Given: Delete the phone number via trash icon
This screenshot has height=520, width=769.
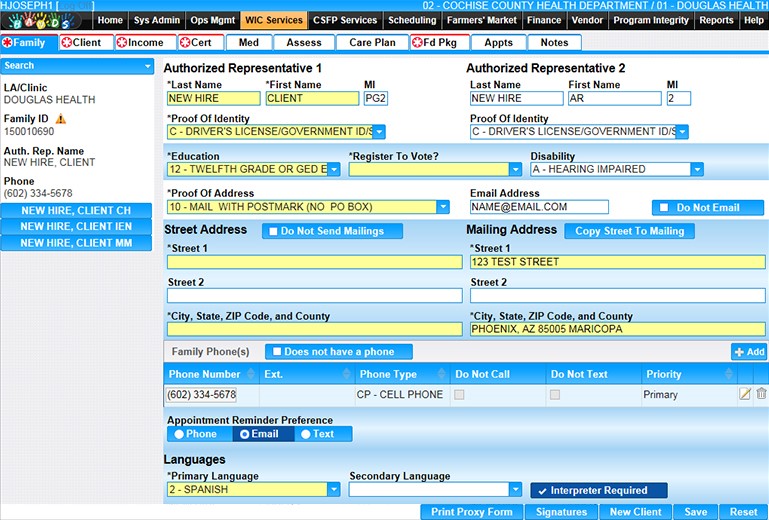Looking at the screenshot, I should tap(761, 394).
